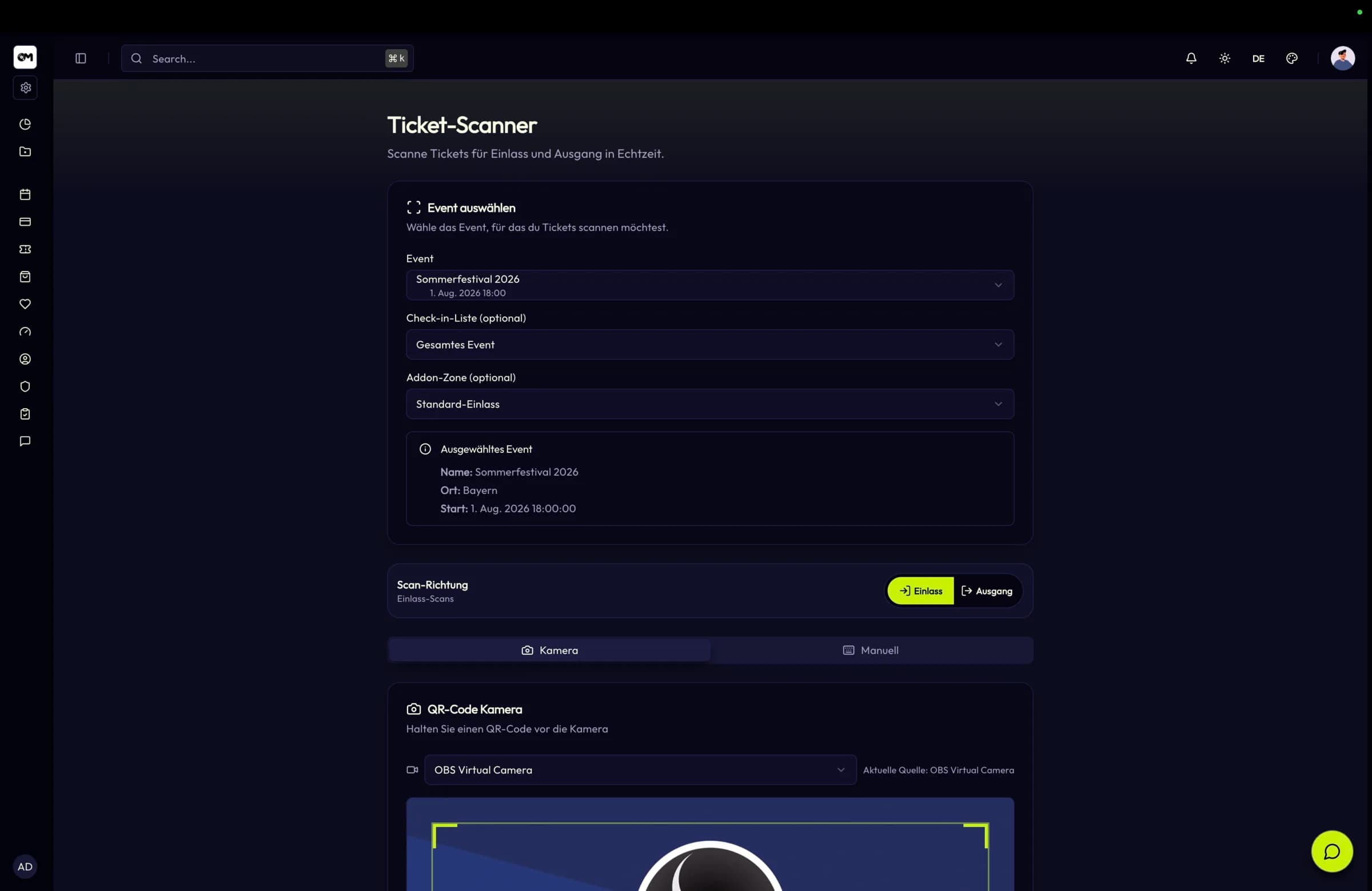Open the ticket icon in sidebar

[x=25, y=249]
